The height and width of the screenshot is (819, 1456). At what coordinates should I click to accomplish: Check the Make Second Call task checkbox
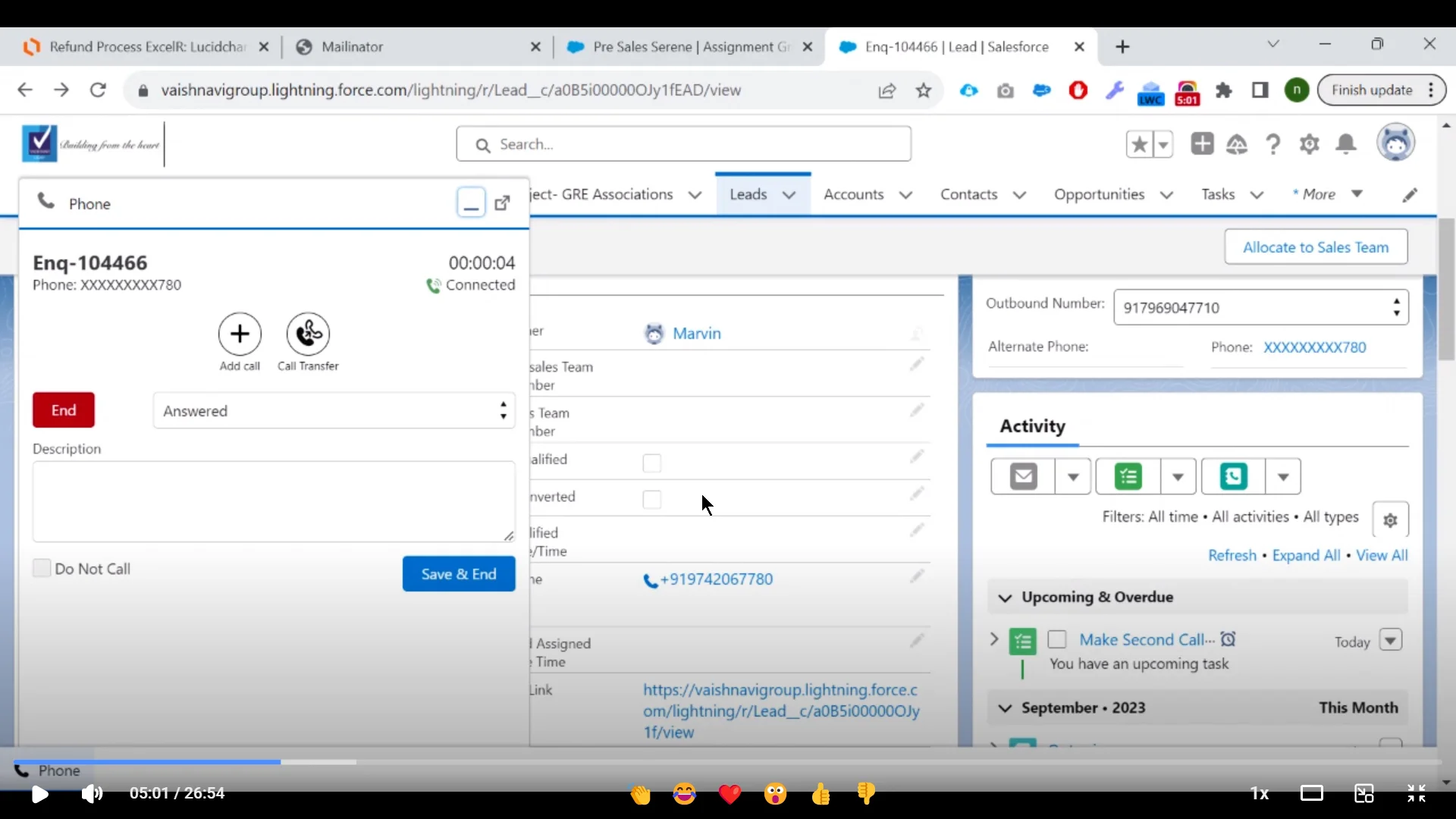coord(1058,640)
